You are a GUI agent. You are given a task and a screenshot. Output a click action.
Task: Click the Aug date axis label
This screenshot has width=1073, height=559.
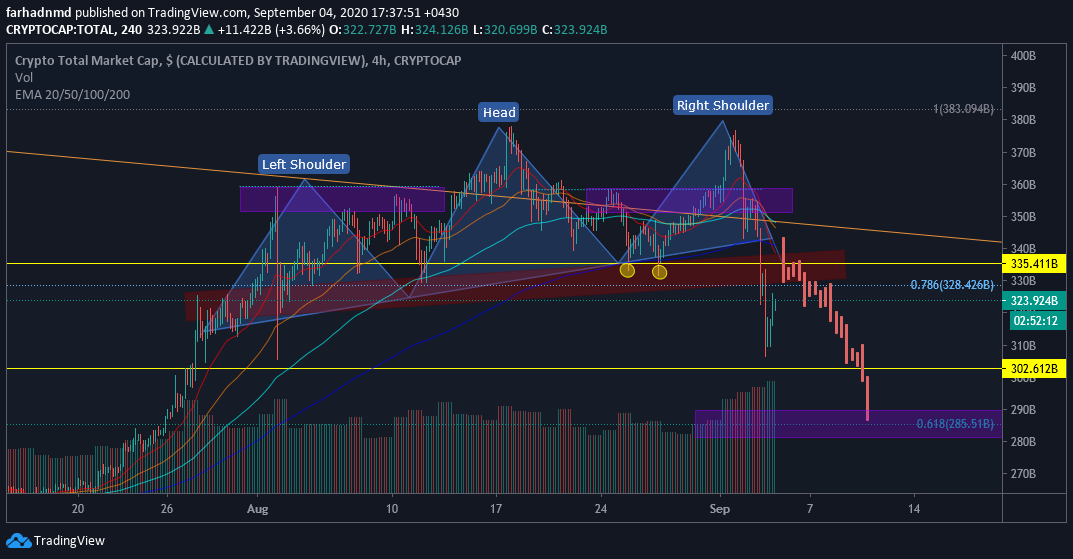pos(257,509)
